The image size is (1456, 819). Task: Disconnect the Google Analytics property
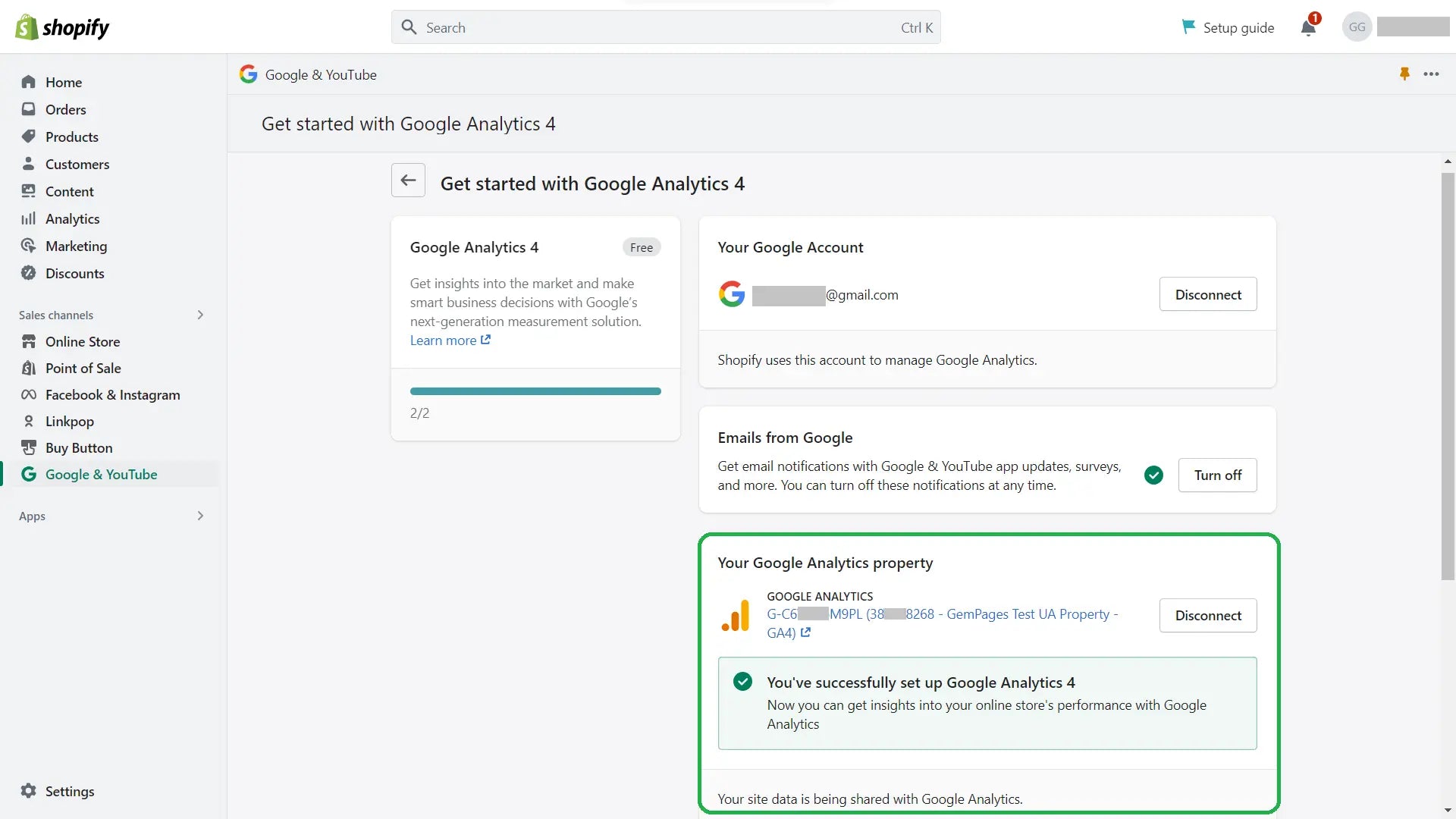pyautogui.click(x=1208, y=615)
